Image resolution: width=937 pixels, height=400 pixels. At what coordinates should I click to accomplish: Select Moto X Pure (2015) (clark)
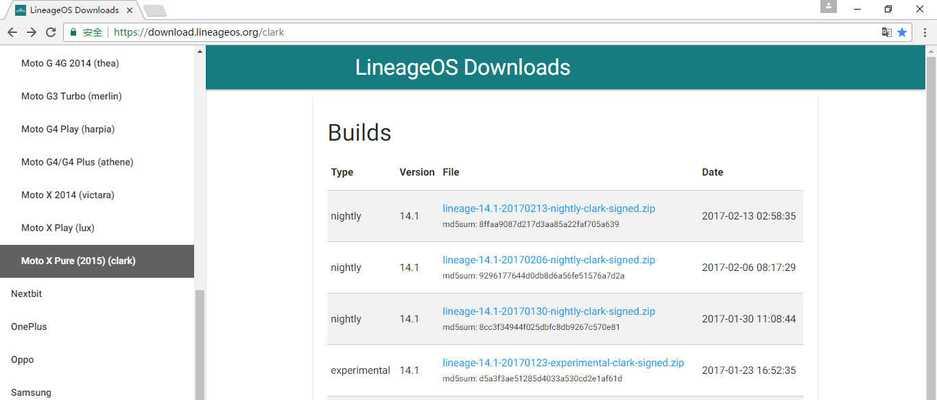pos(97,261)
